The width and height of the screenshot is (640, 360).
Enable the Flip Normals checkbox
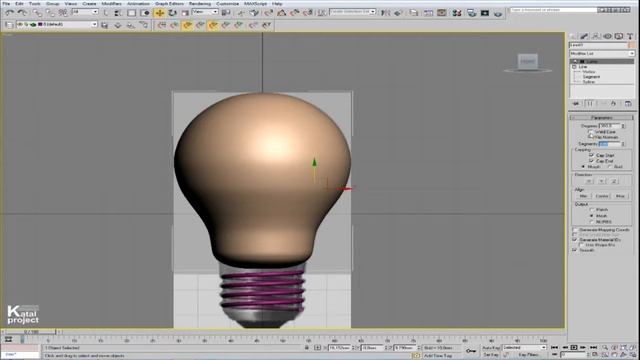[591, 137]
